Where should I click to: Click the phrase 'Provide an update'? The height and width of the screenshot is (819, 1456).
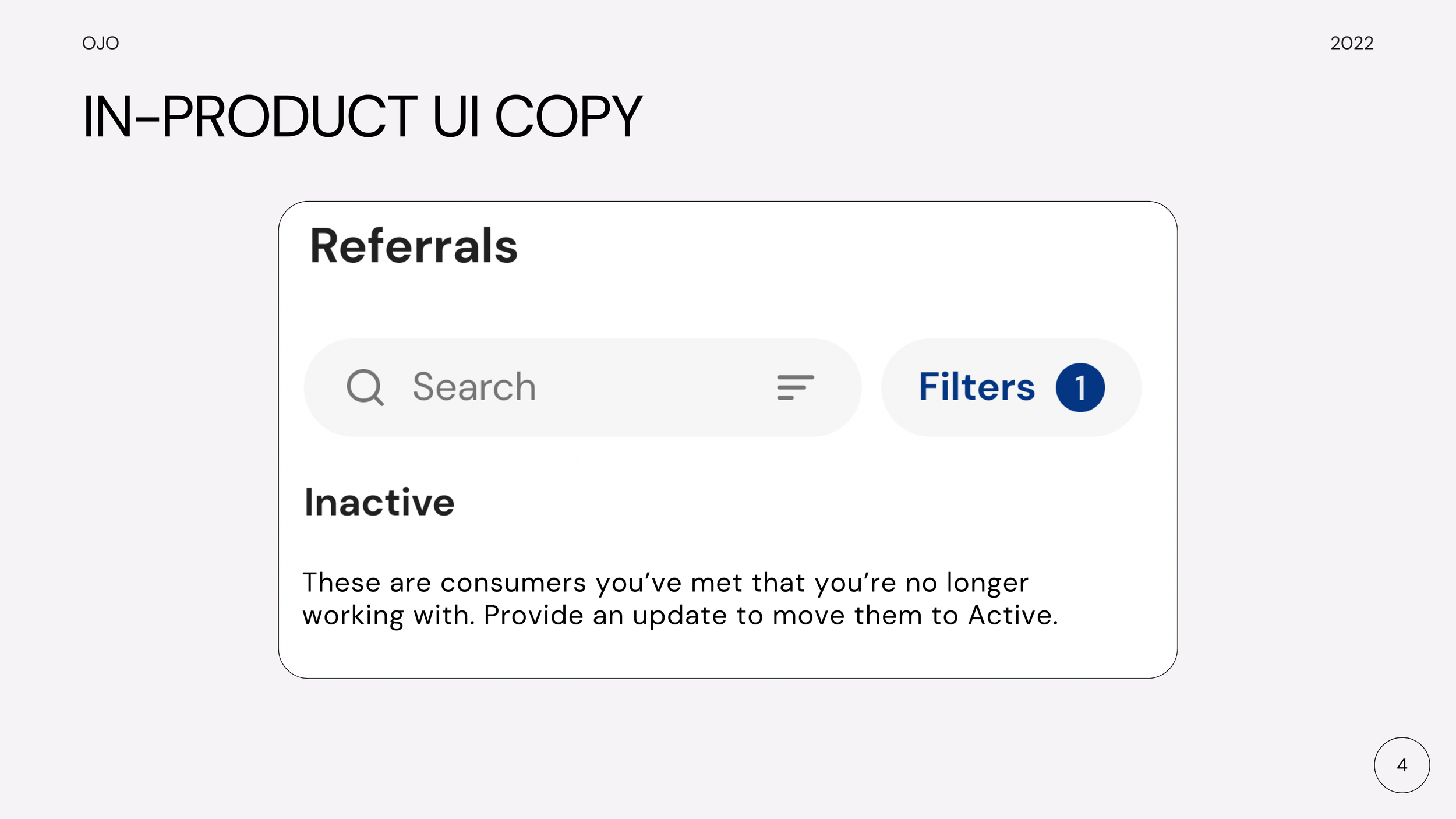605,616
